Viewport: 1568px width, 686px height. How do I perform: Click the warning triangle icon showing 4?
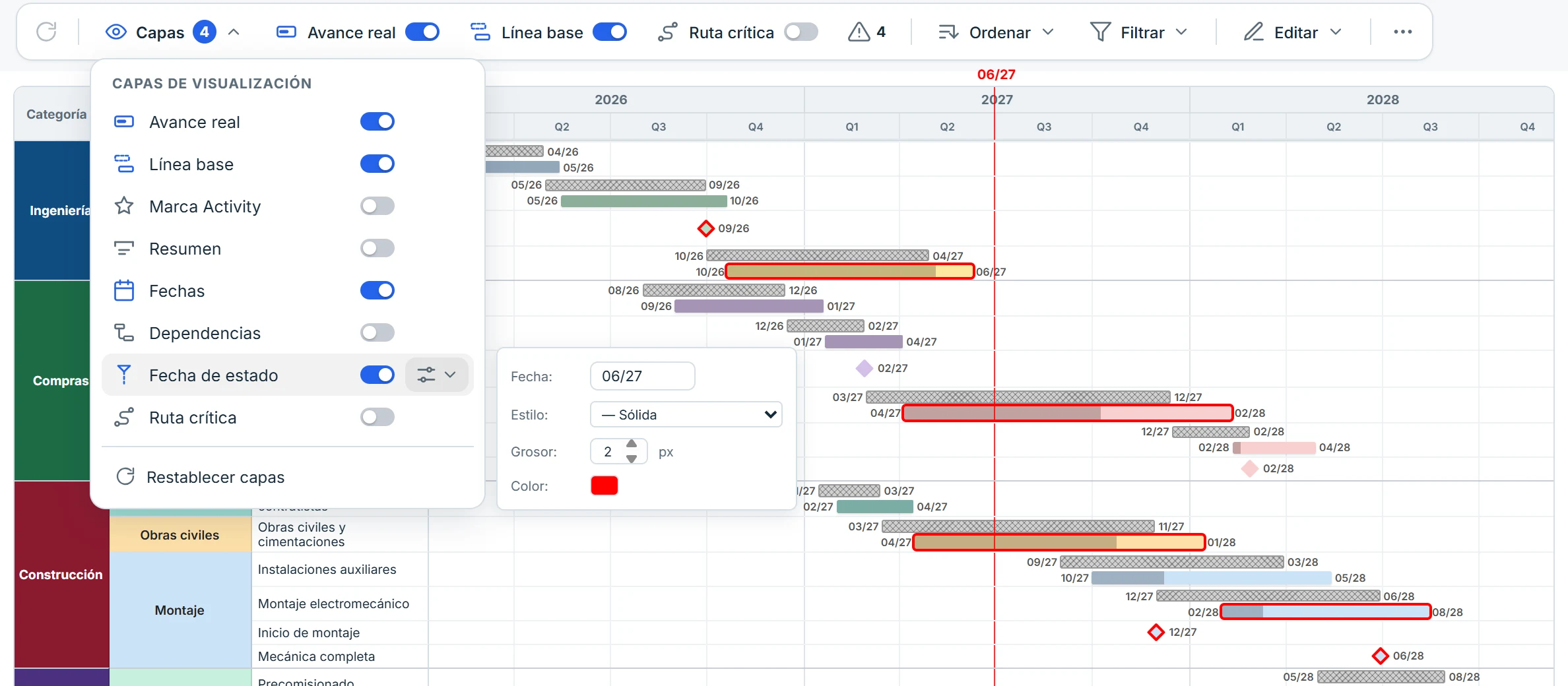coord(859,32)
